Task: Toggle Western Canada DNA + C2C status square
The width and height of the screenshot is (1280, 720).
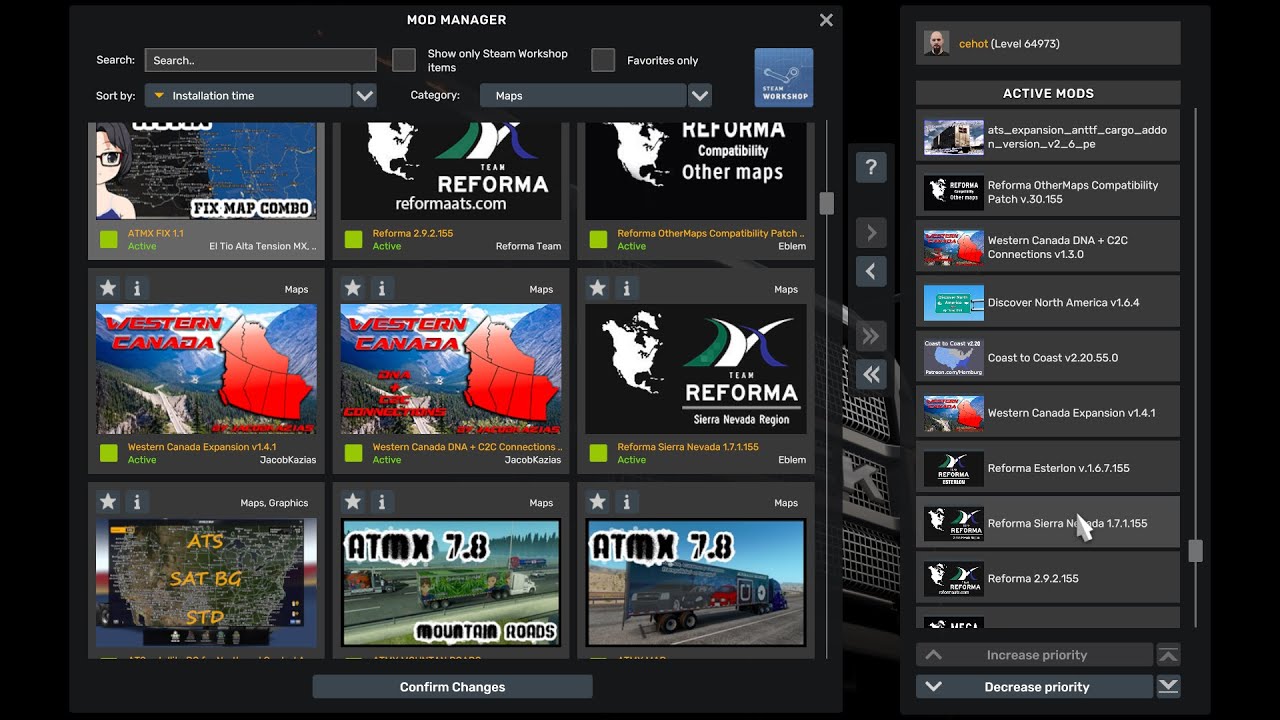Action: pyautogui.click(x=353, y=453)
